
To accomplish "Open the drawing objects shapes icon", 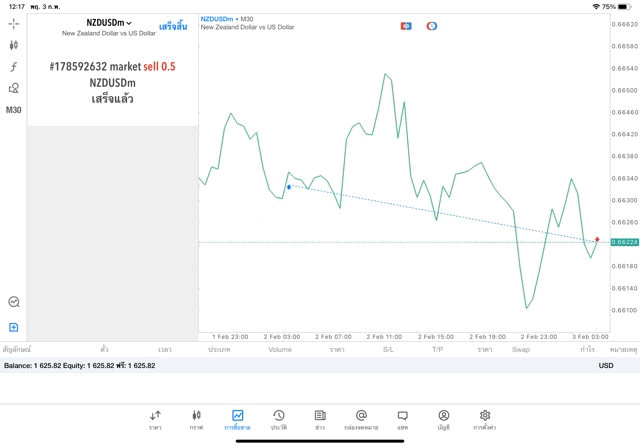I will [14, 88].
